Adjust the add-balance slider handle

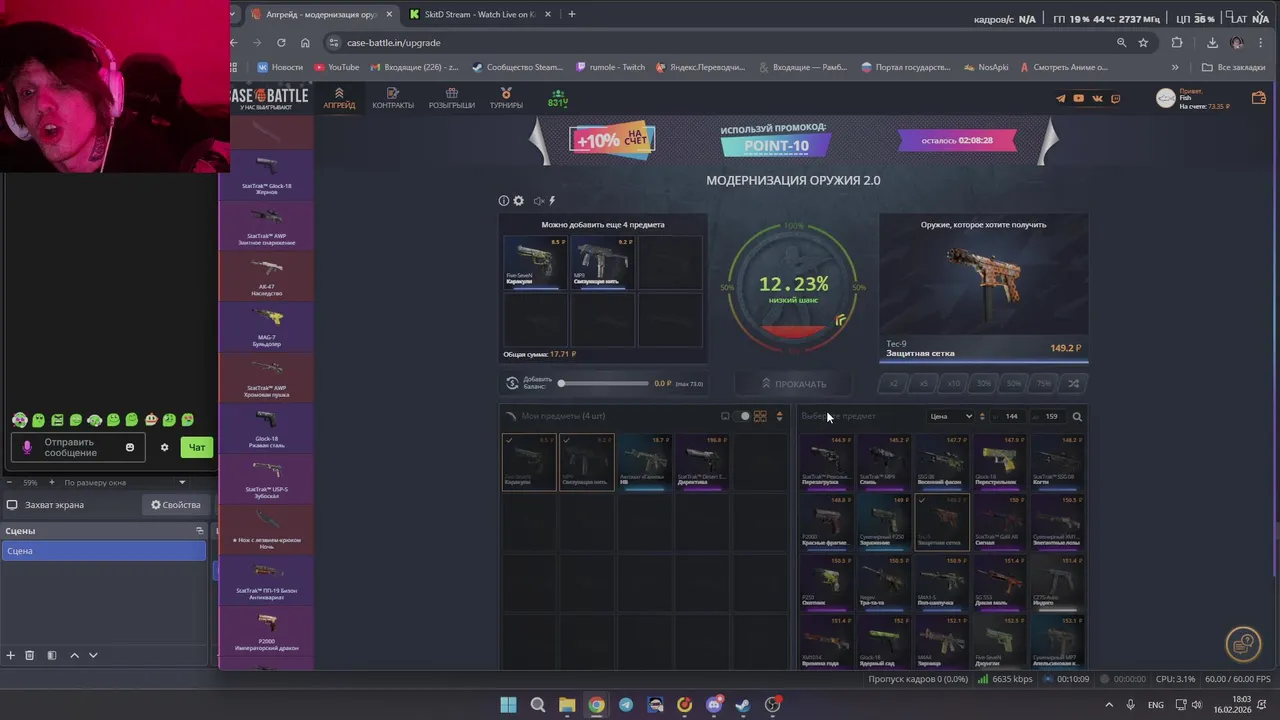561,383
